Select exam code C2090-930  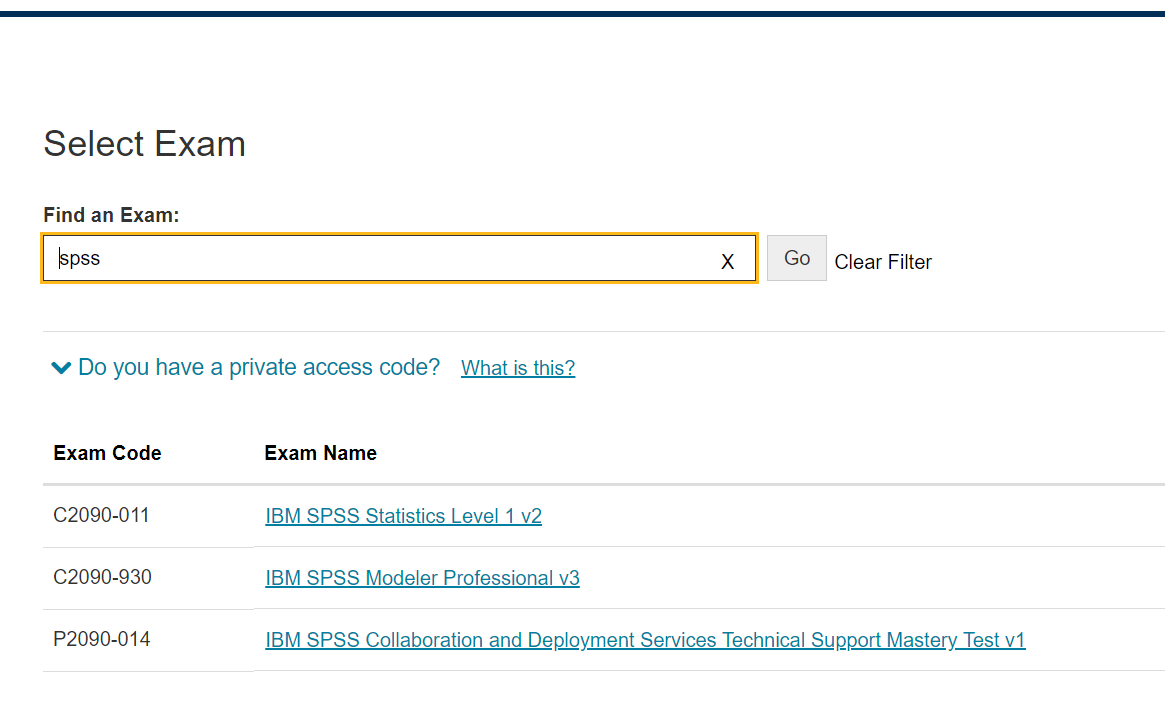[x=103, y=577]
